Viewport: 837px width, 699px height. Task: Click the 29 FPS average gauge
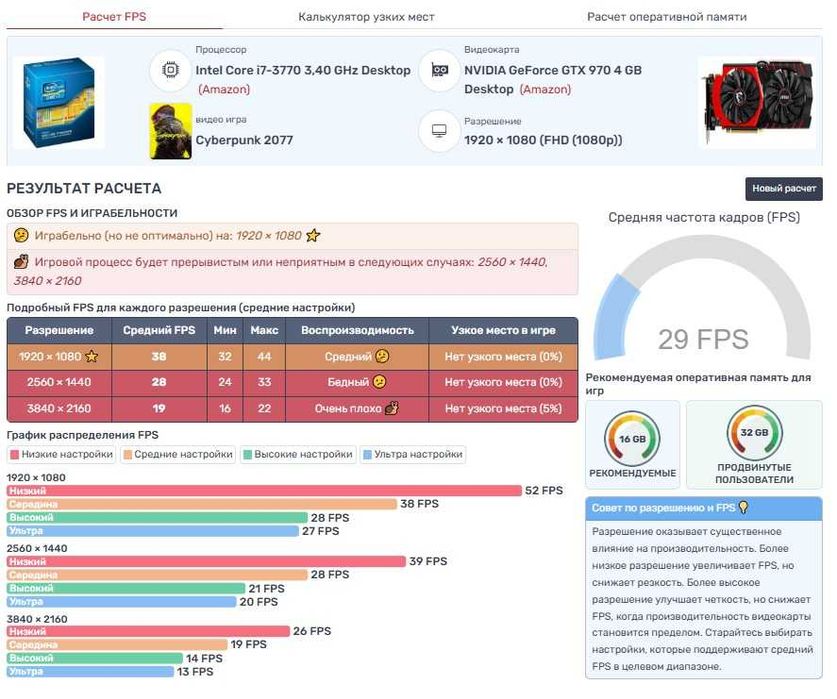click(702, 299)
